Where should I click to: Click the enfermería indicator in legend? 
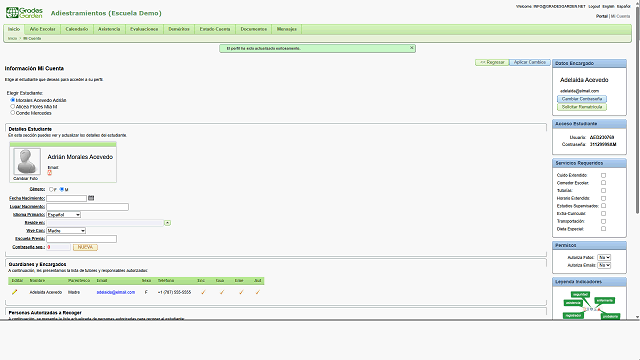point(604,300)
